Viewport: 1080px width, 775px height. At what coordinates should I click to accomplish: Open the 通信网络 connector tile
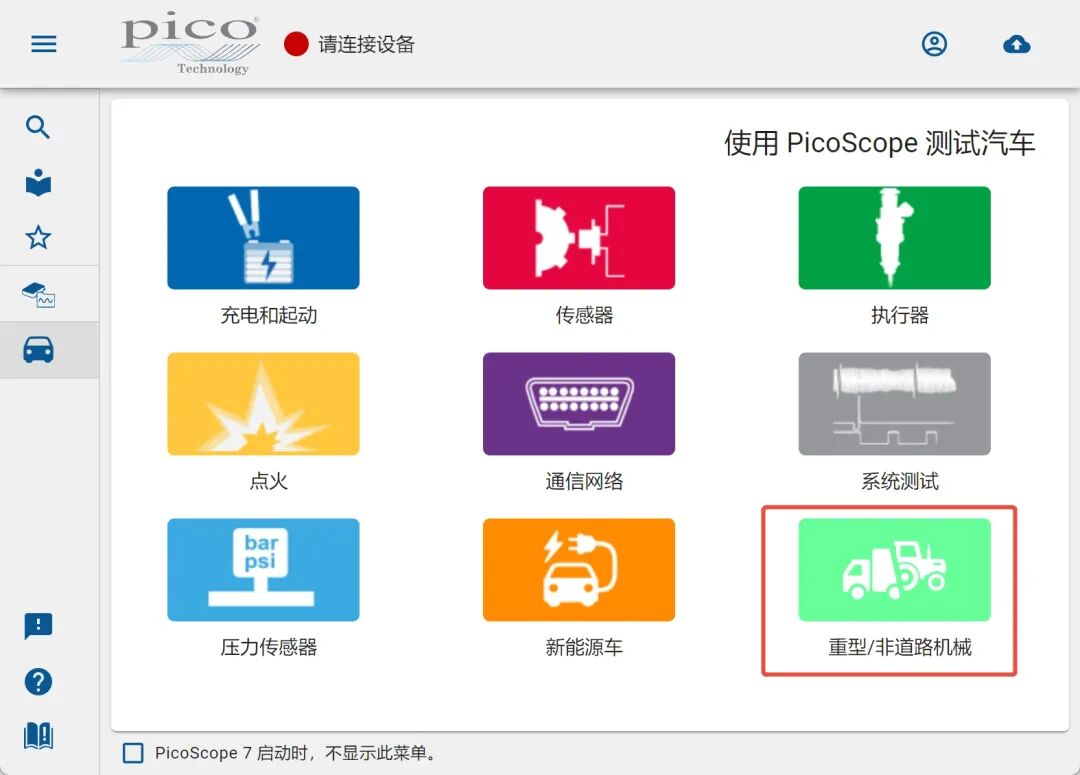(x=579, y=404)
